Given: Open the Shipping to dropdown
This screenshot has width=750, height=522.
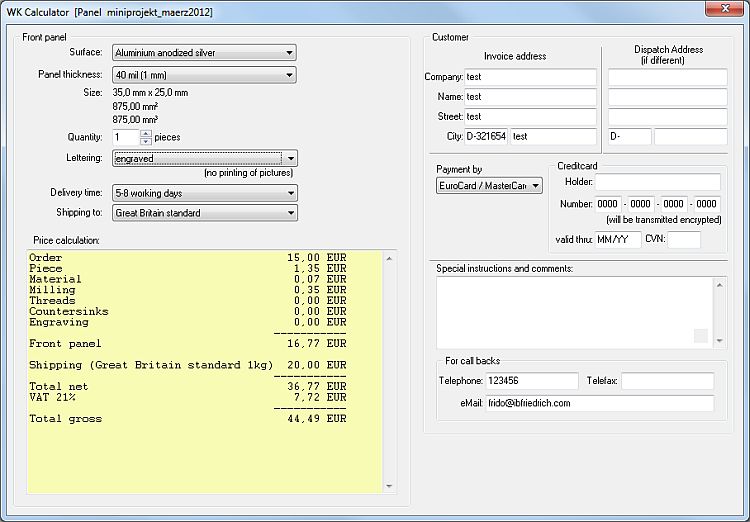Looking at the screenshot, I should click(289, 213).
